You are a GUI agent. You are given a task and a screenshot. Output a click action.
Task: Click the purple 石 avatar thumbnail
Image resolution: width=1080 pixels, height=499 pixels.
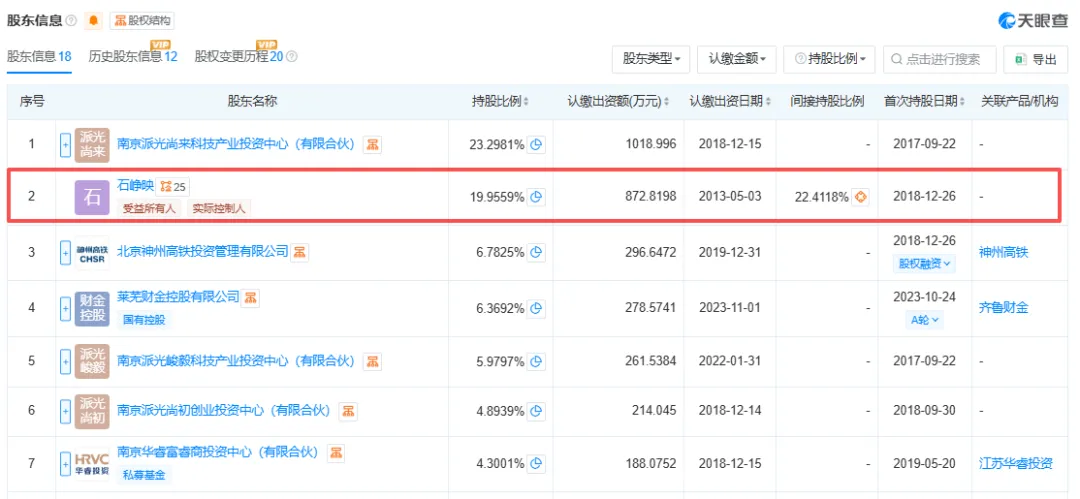point(92,197)
